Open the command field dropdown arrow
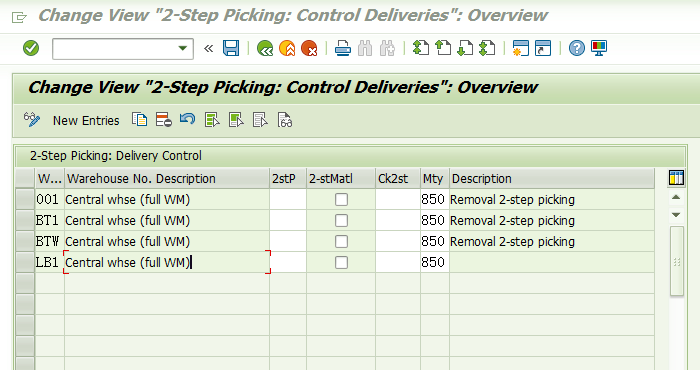The image size is (700, 370). 182,48
